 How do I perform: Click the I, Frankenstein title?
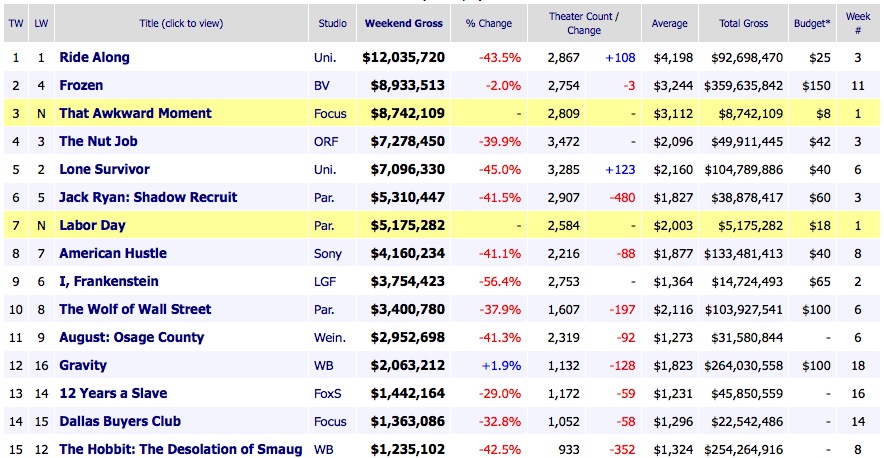click(x=108, y=282)
